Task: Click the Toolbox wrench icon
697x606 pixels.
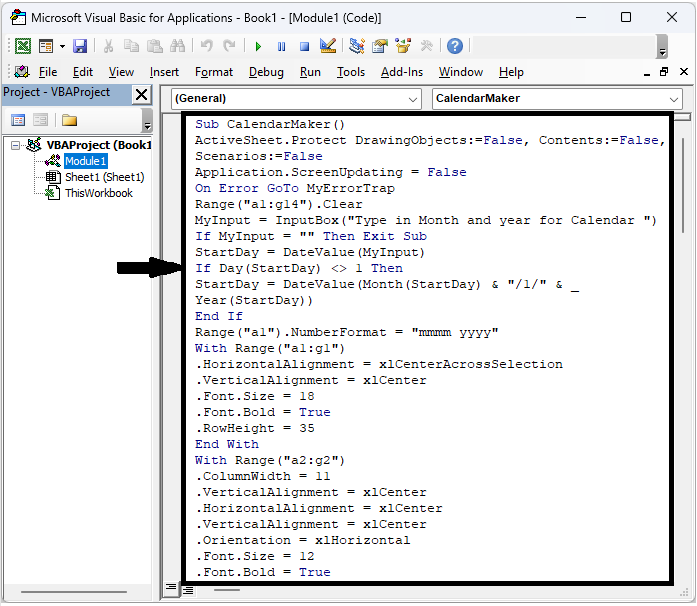Action: 426,46
